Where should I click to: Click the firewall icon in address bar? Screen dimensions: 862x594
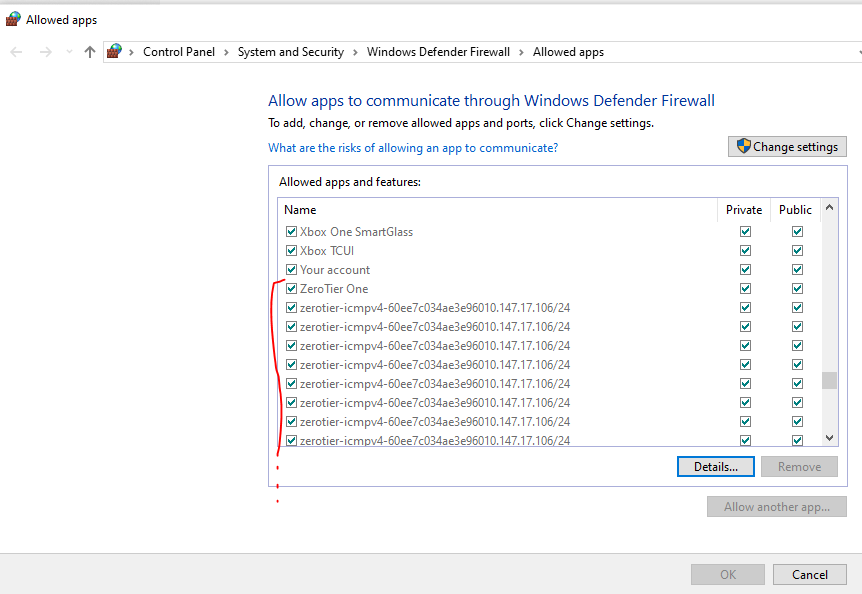pyautogui.click(x=115, y=51)
